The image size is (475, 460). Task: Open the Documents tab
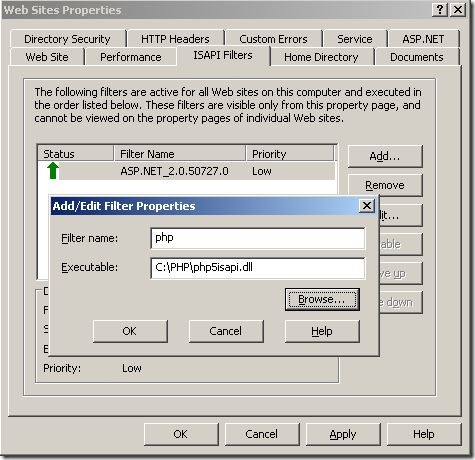[x=417, y=57]
